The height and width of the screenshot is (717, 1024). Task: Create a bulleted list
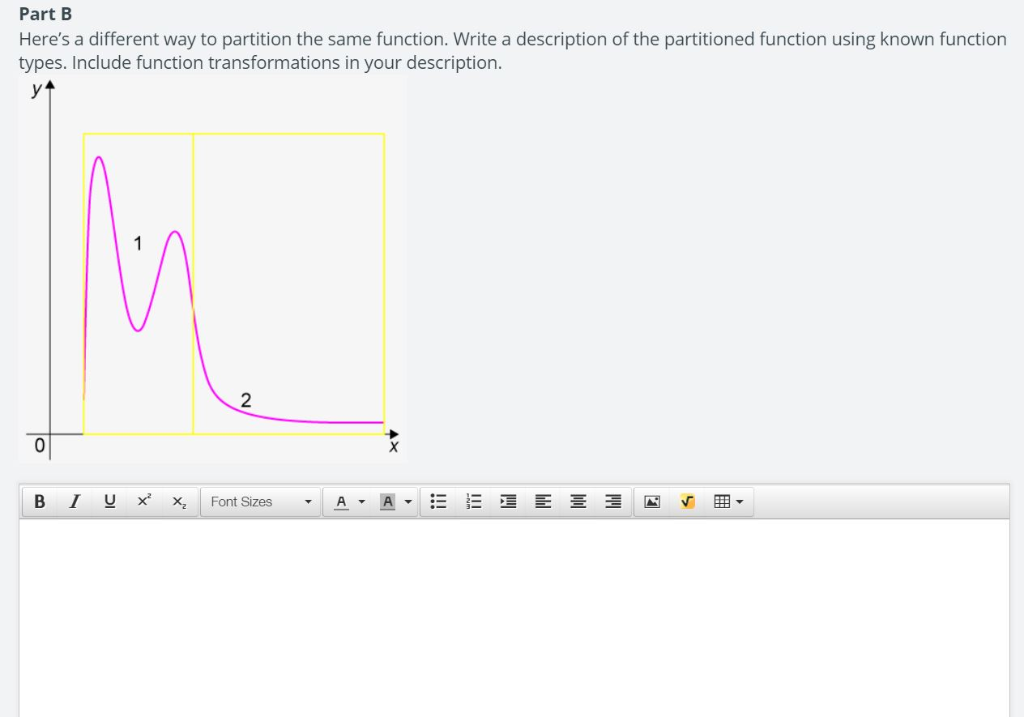[x=437, y=501]
